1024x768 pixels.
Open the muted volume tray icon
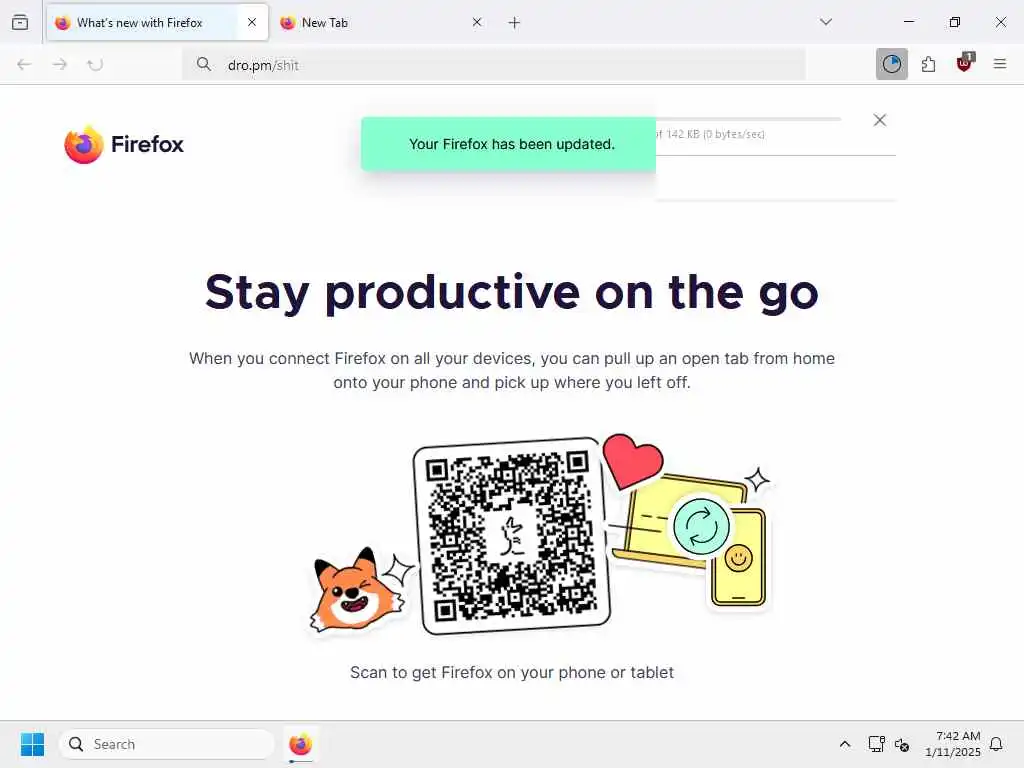coord(902,744)
